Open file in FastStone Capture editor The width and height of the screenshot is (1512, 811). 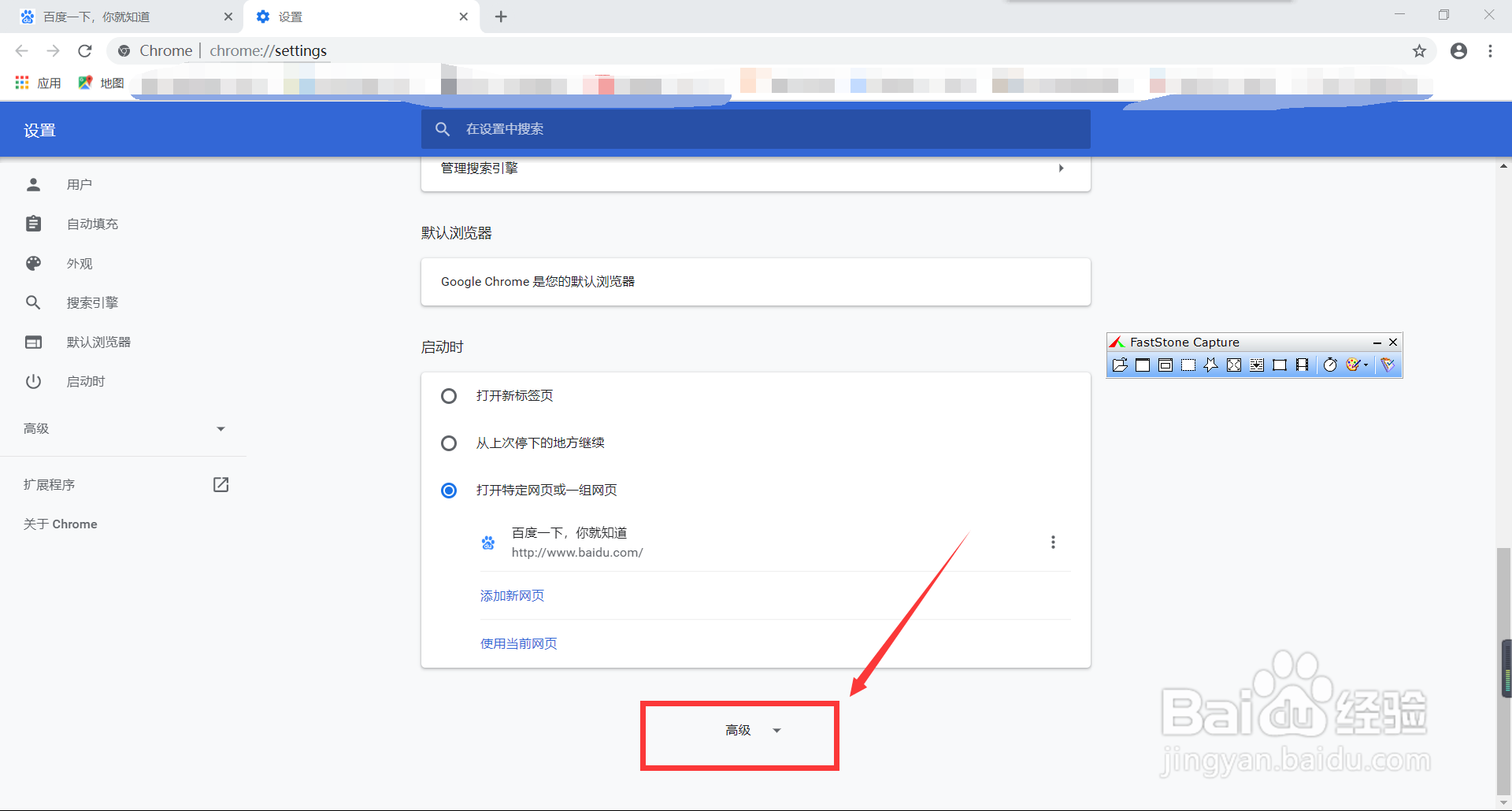tap(1120, 365)
